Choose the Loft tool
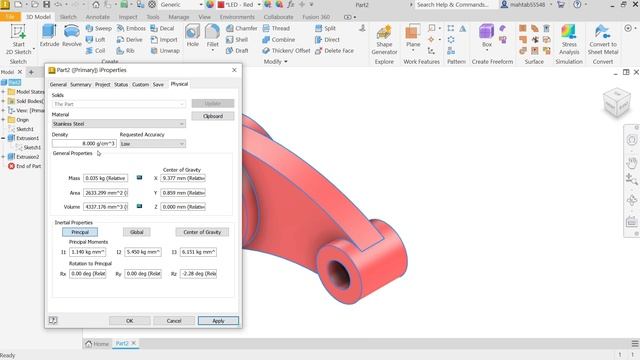 [x=96, y=40]
